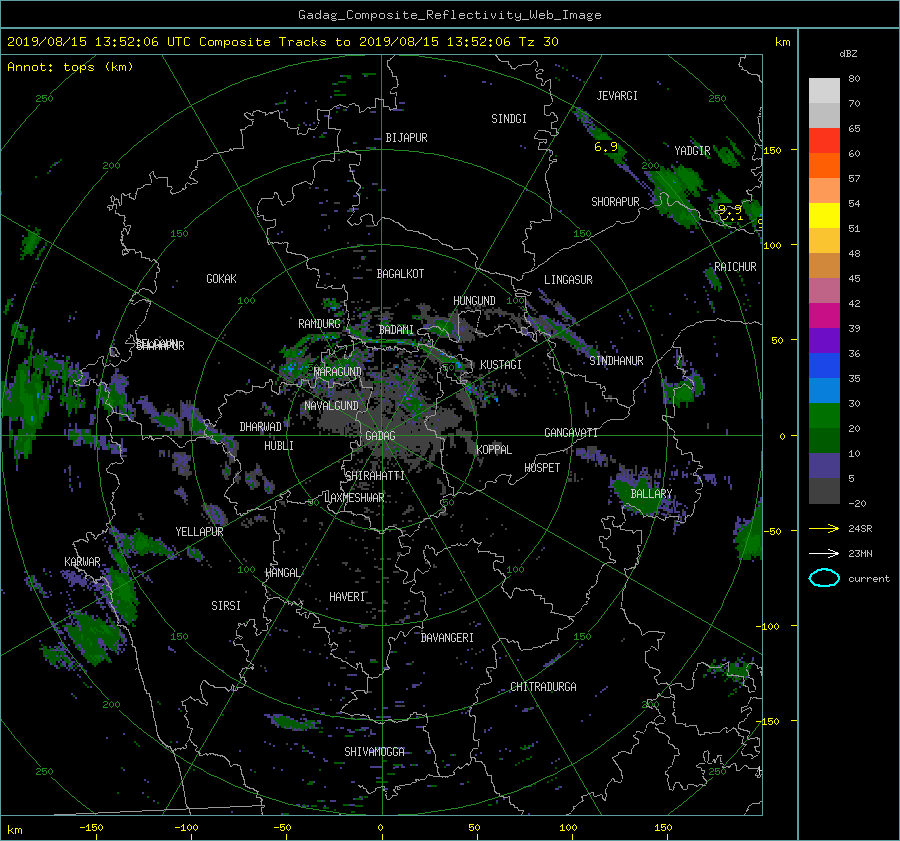Select the SHIVAMOGGA city label
Screen dimensions: 900x841
pyautogui.click(x=374, y=752)
